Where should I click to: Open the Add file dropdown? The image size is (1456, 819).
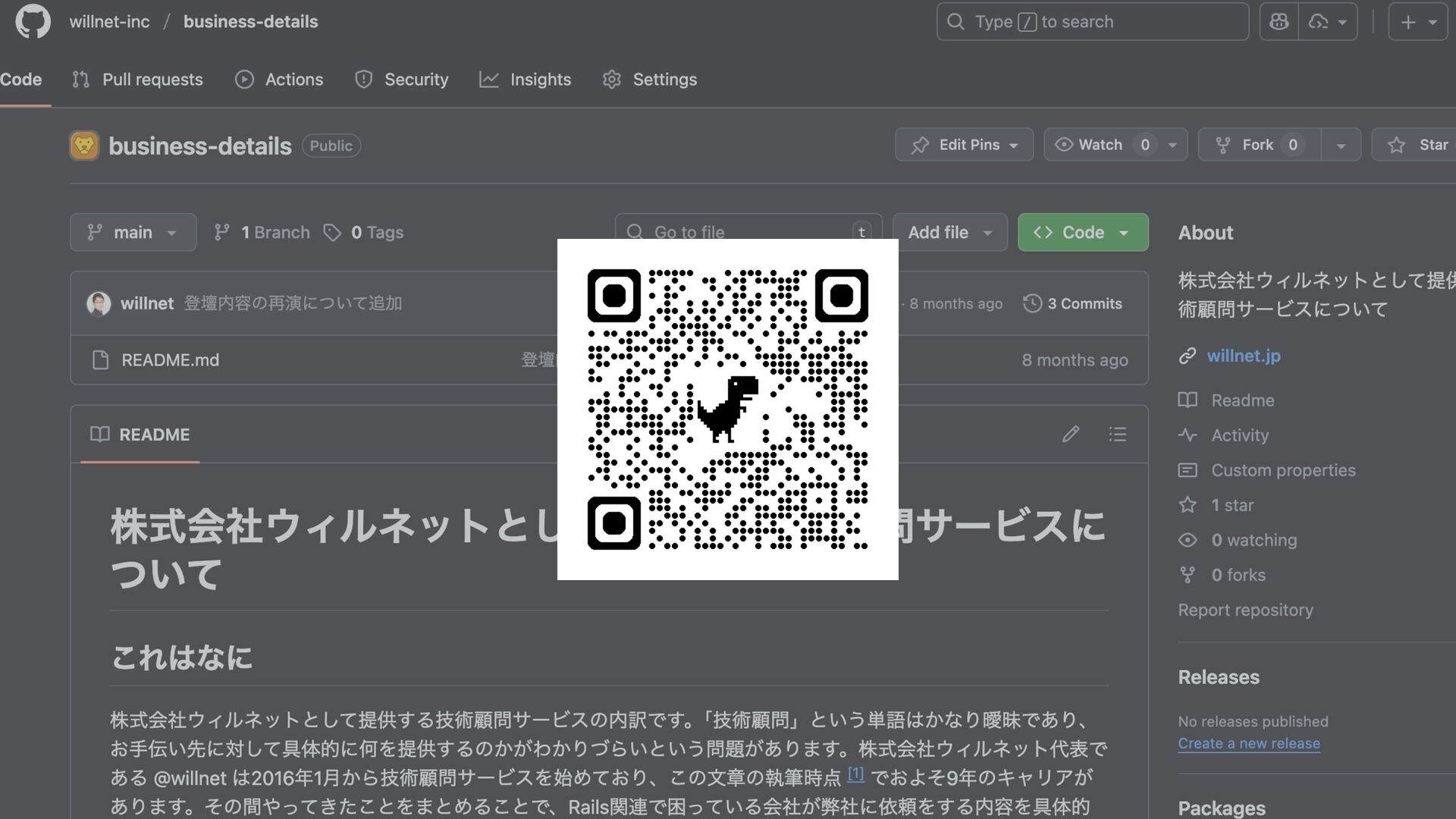[x=949, y=232]
